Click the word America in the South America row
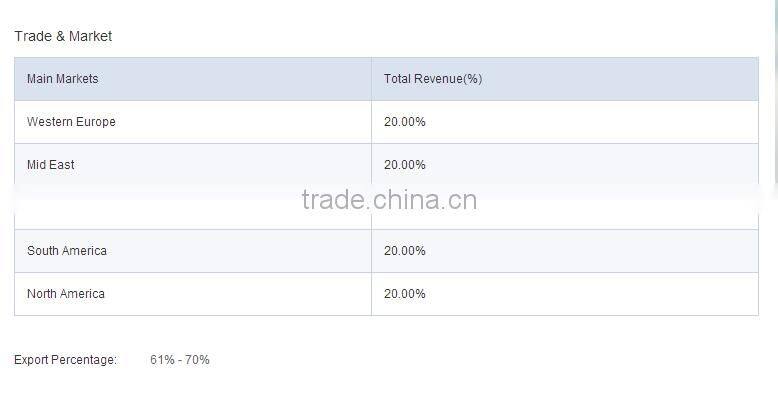This screenshot has height=416, width=778. (x=84, y=251)
